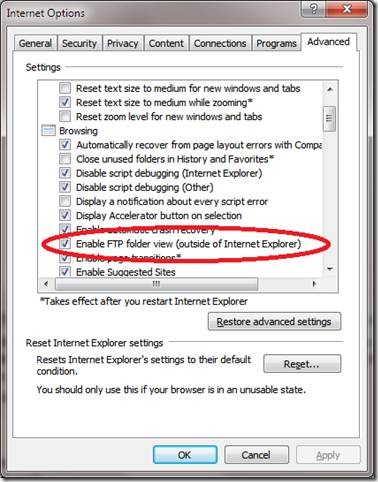The image size is (378, 482).
Task: Open the Connections tab
Action: (220, 43)
